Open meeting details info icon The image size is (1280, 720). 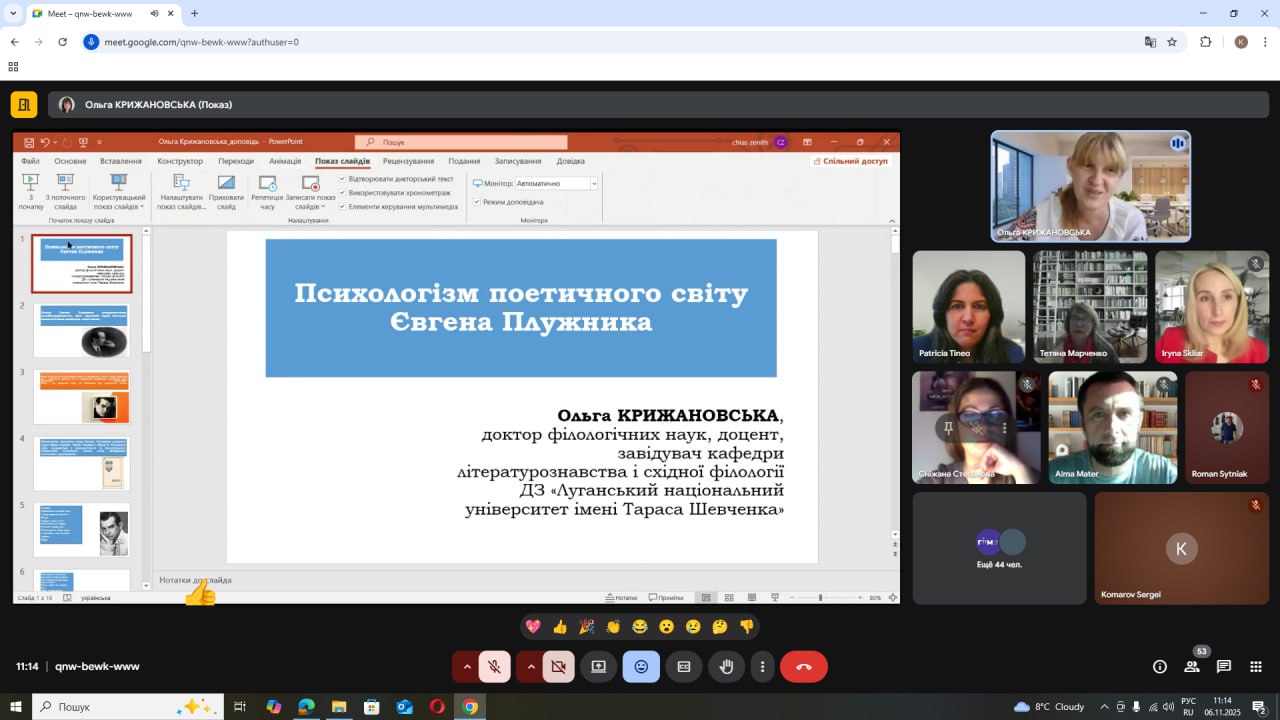pos(1160,667)
